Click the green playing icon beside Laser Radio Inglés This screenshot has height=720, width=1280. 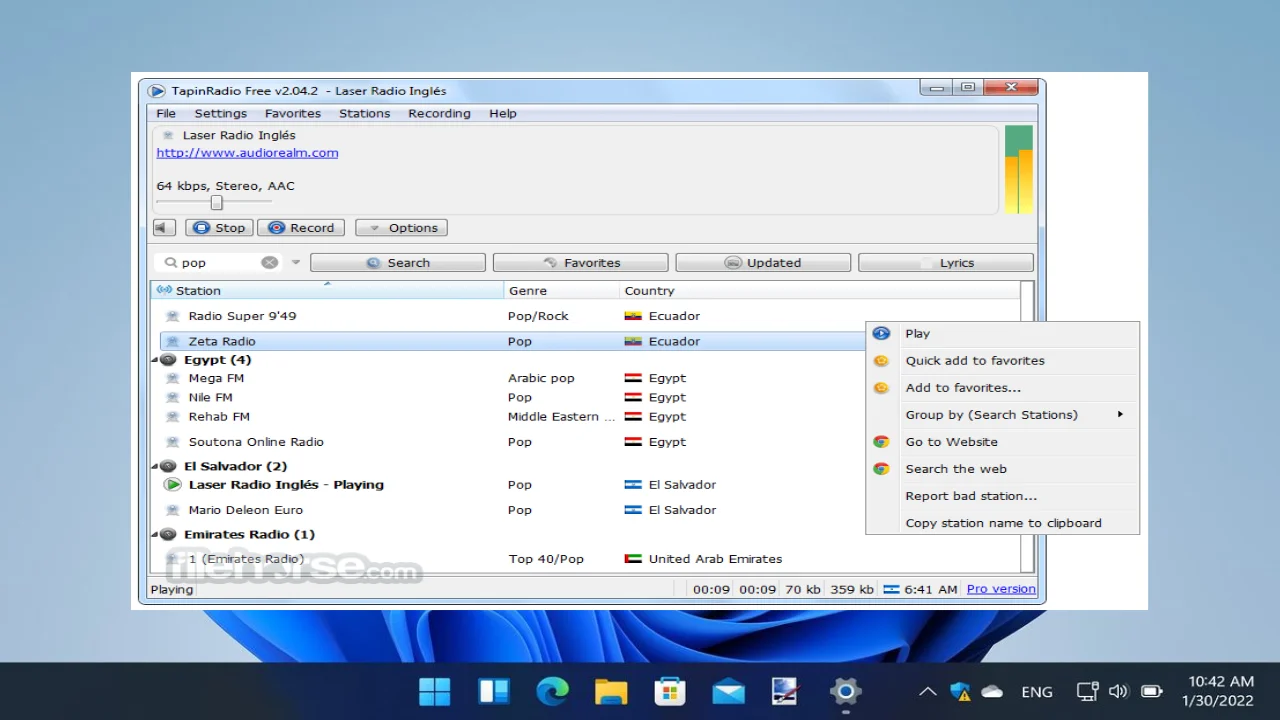pyautogui.click(x=172, y=485)
